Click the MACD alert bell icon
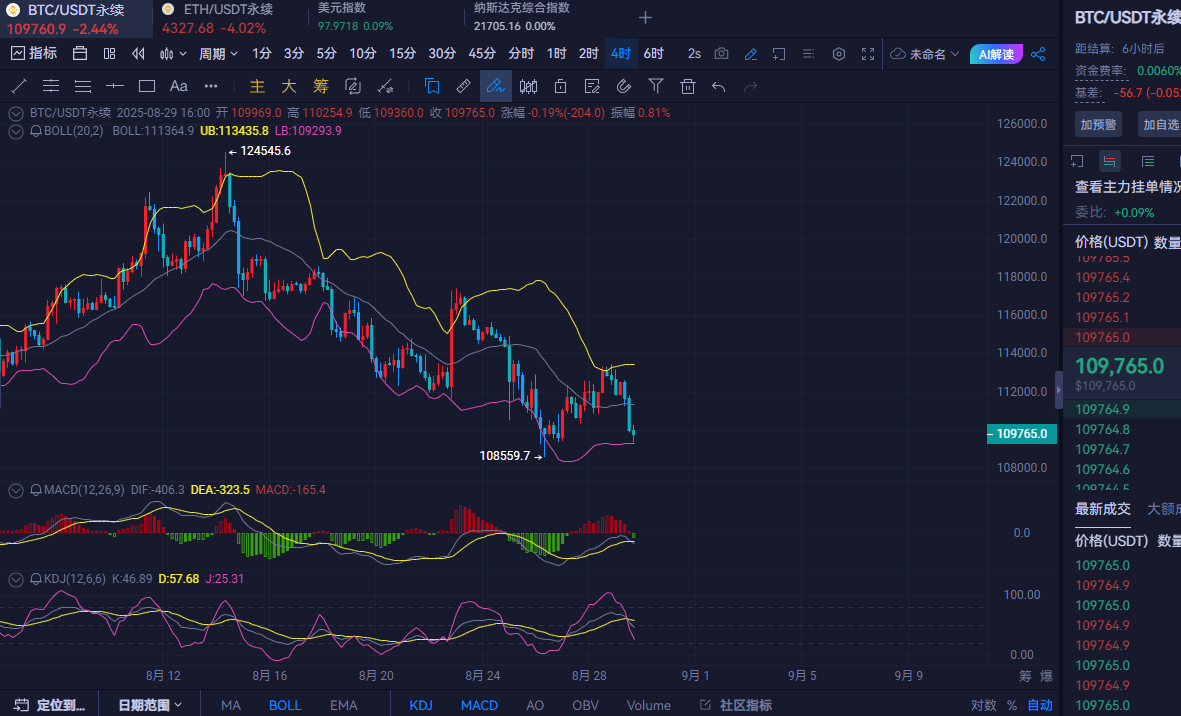The width and height of the screenshot is (1181, 716). [x=35, y=490]
